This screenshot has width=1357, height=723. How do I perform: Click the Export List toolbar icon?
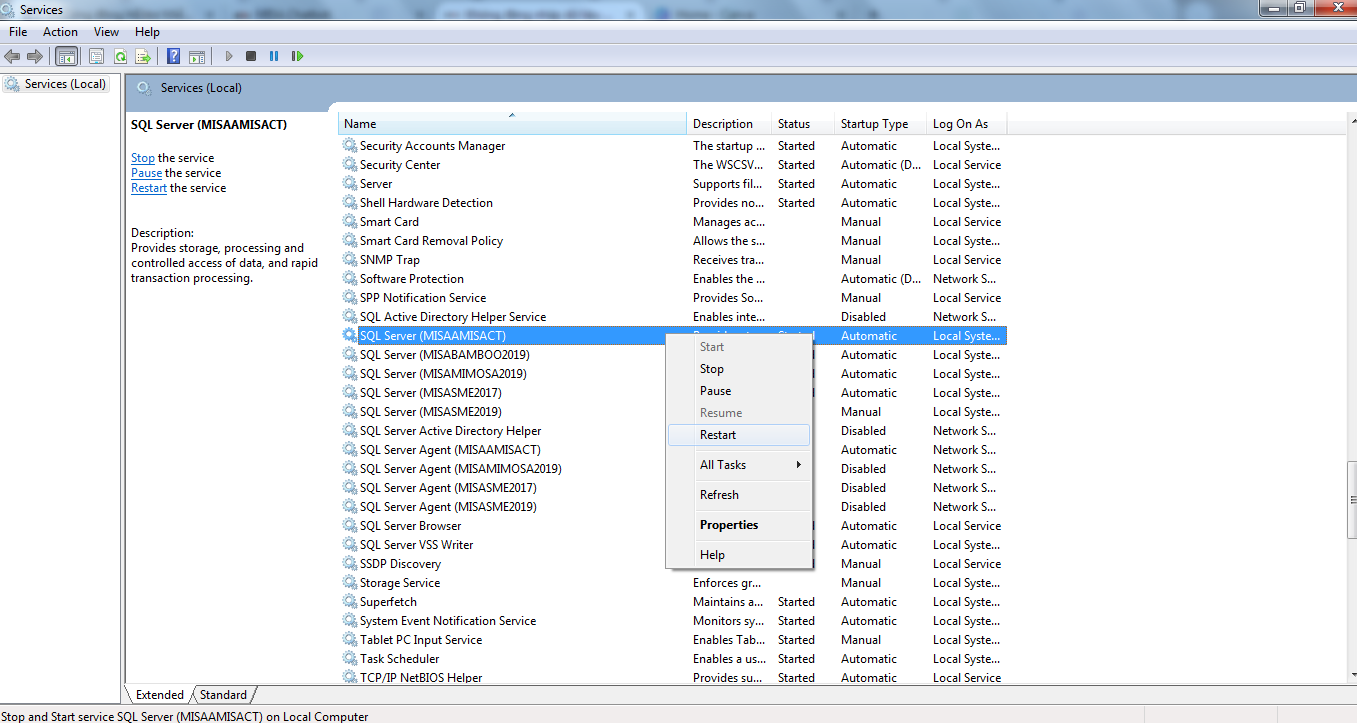coord(143,56)
